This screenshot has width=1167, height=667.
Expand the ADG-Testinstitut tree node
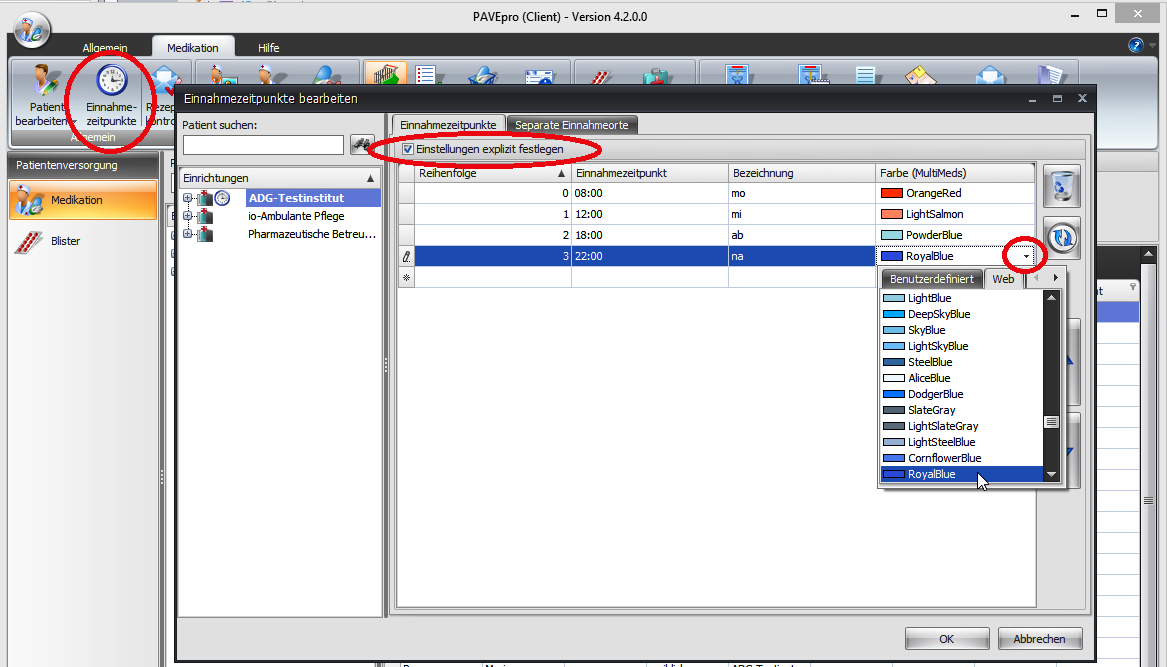(x=187, y=199)
